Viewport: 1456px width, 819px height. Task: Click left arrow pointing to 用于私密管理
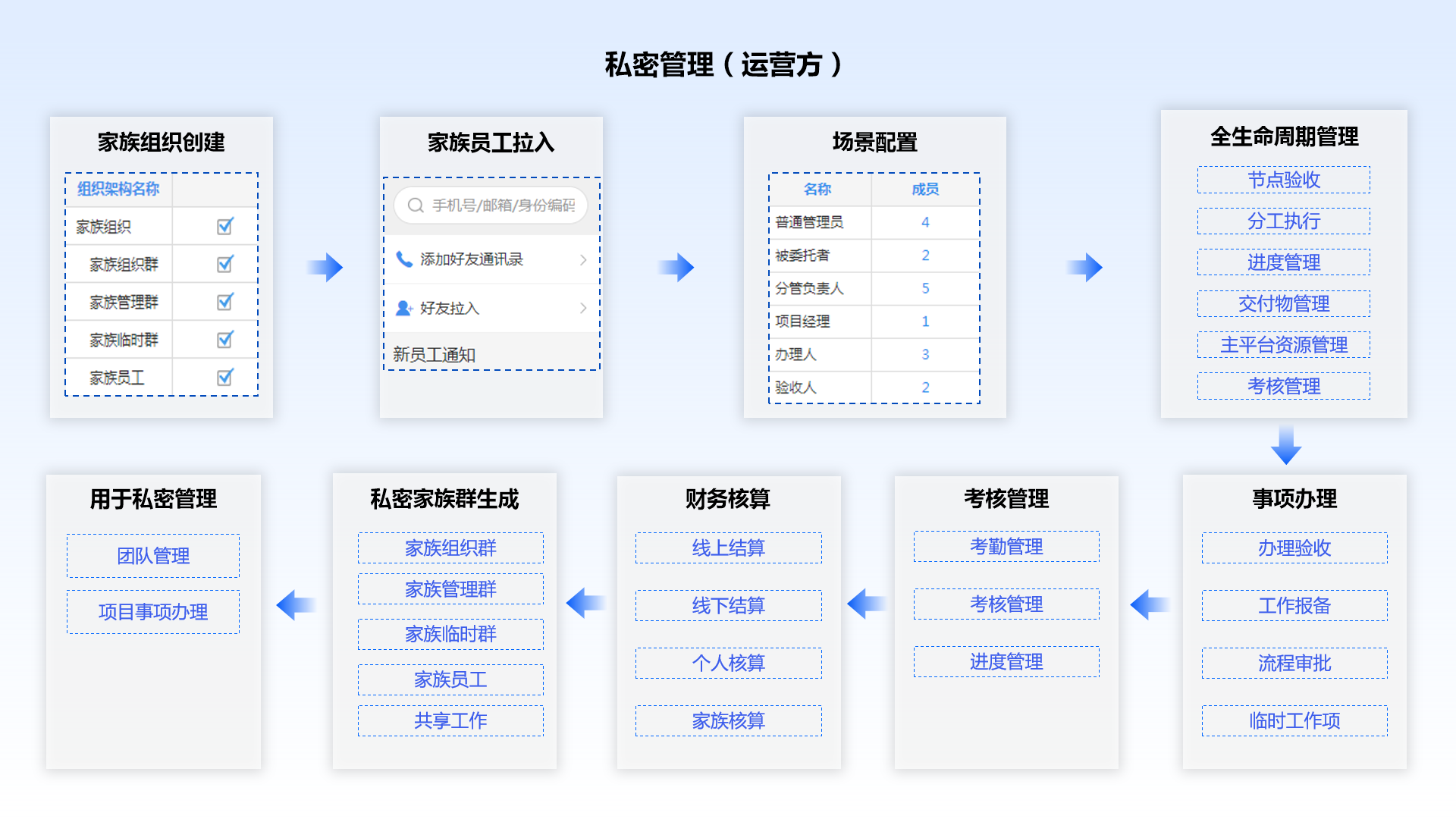296,604
